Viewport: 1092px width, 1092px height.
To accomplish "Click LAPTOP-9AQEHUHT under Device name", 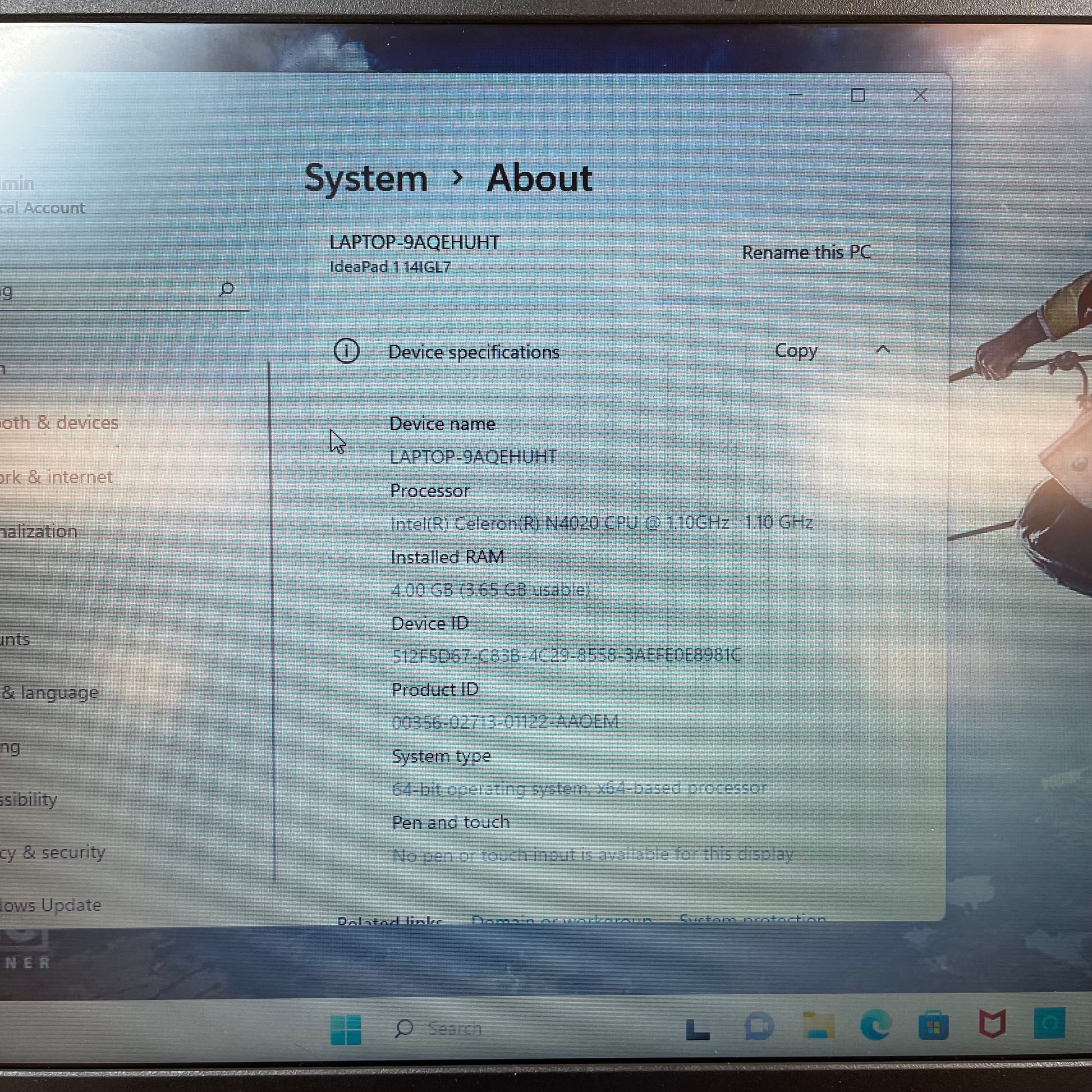I will tap(473, 457).
